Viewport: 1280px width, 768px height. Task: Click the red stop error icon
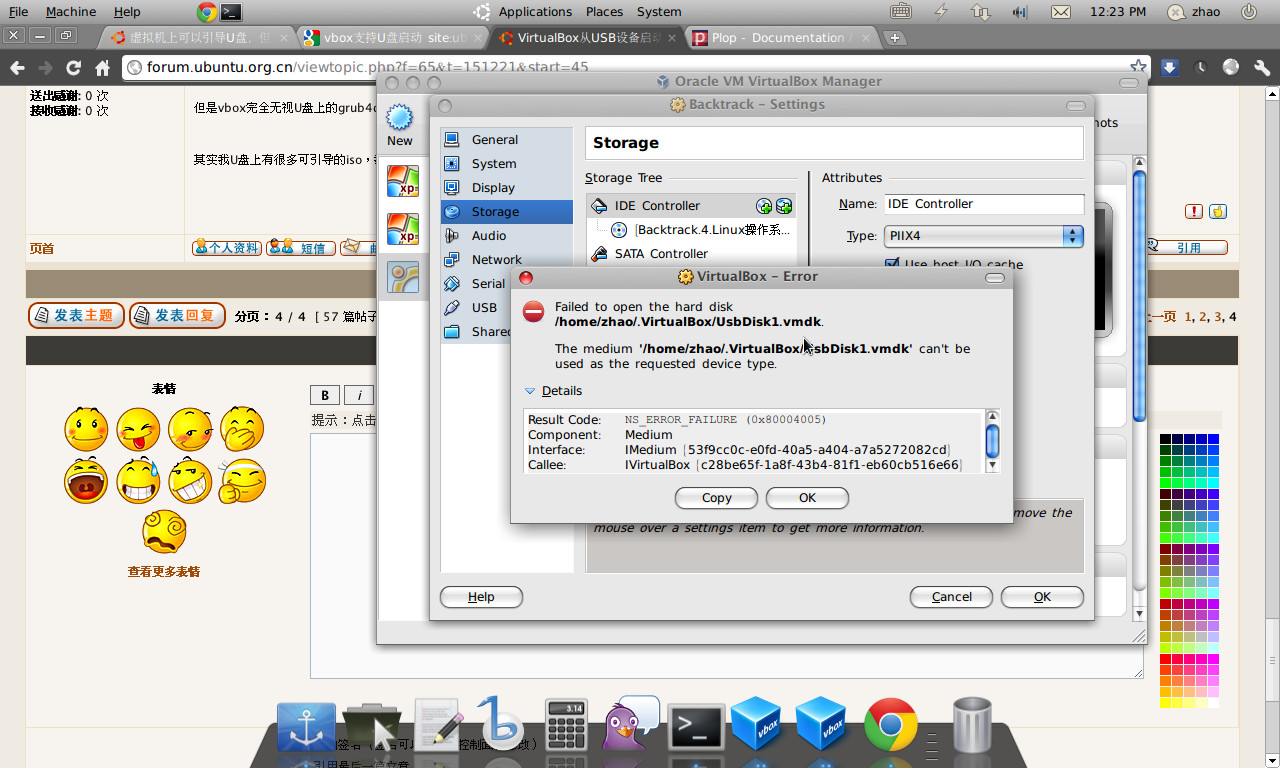pyautogui.click(x=534, y=312)
